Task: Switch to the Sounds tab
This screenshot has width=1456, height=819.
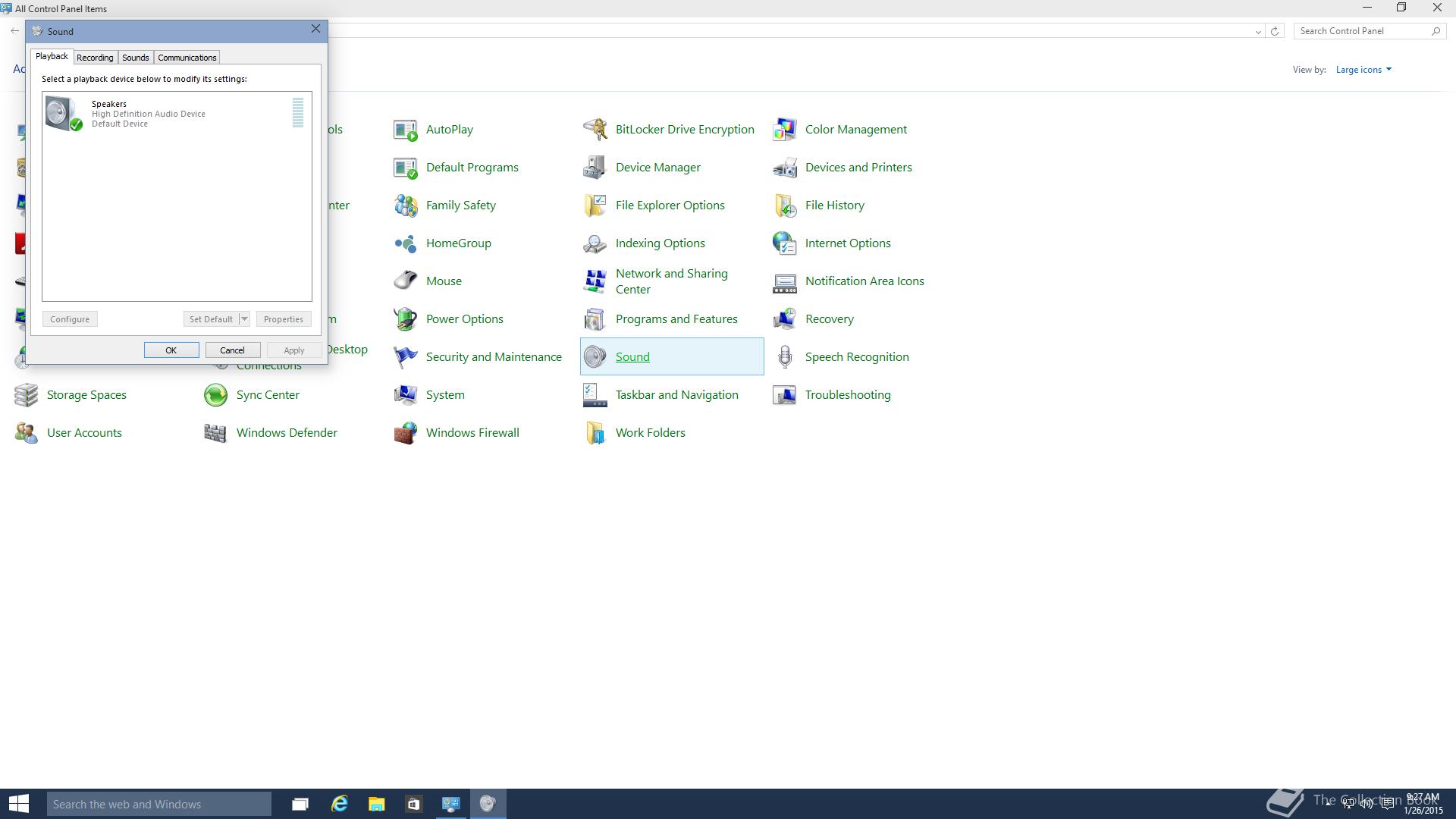Action: [136, 58]
